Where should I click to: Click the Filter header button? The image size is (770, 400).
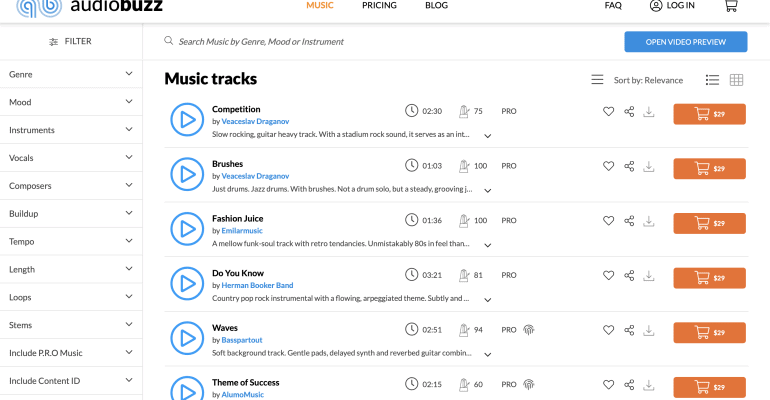pyautogui.click(x=71, y=42)
